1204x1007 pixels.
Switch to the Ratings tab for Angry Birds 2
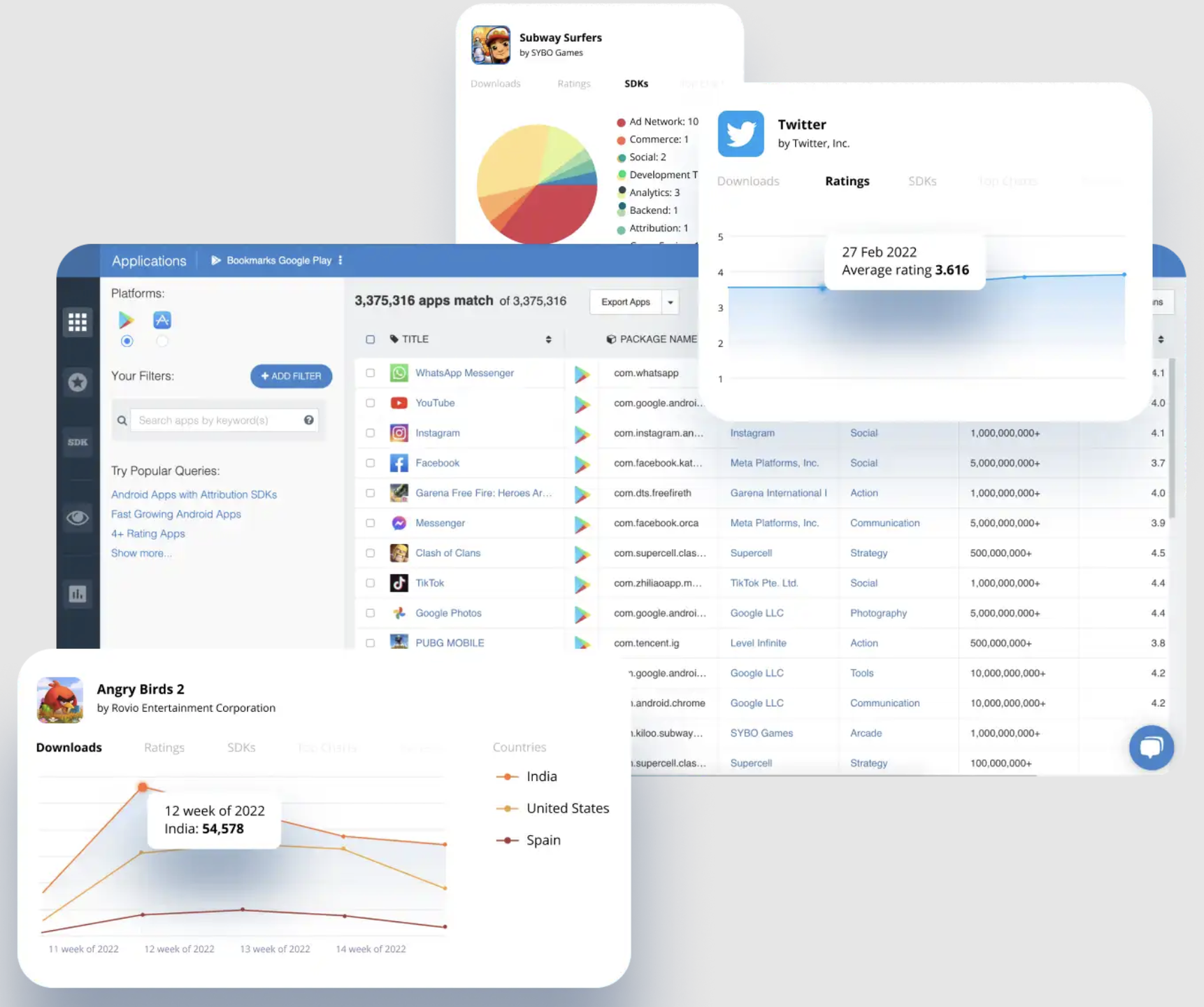click(x=164, y=748)
